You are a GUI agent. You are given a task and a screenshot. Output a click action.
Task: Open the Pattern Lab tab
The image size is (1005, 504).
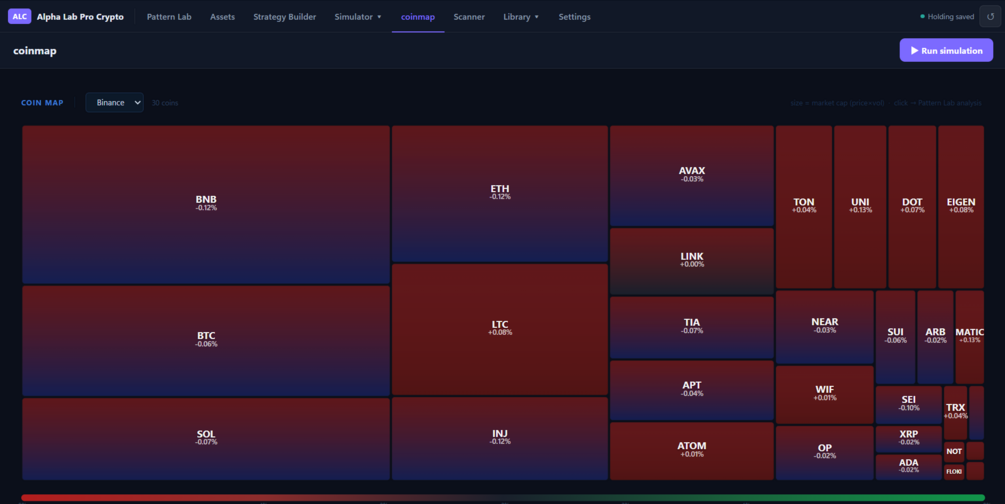pos(169,17)
